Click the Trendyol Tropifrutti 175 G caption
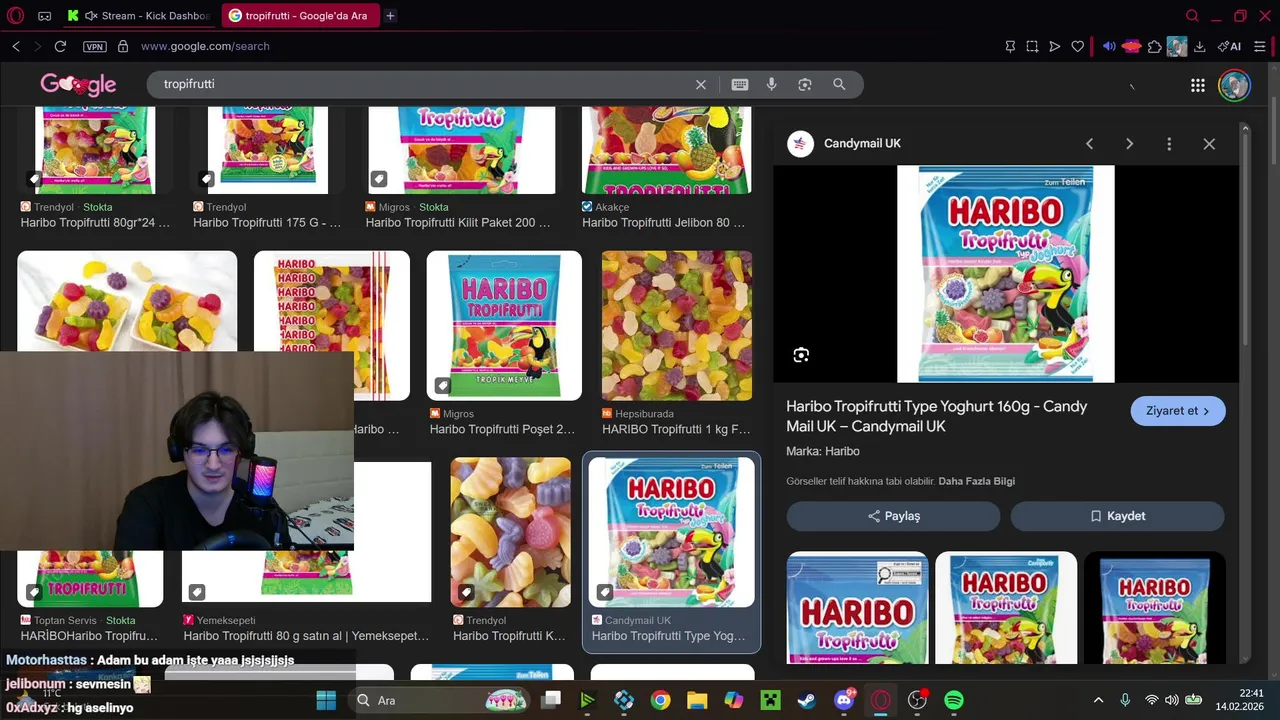Viewport: 1280px width, 720px height. (267, 223)
